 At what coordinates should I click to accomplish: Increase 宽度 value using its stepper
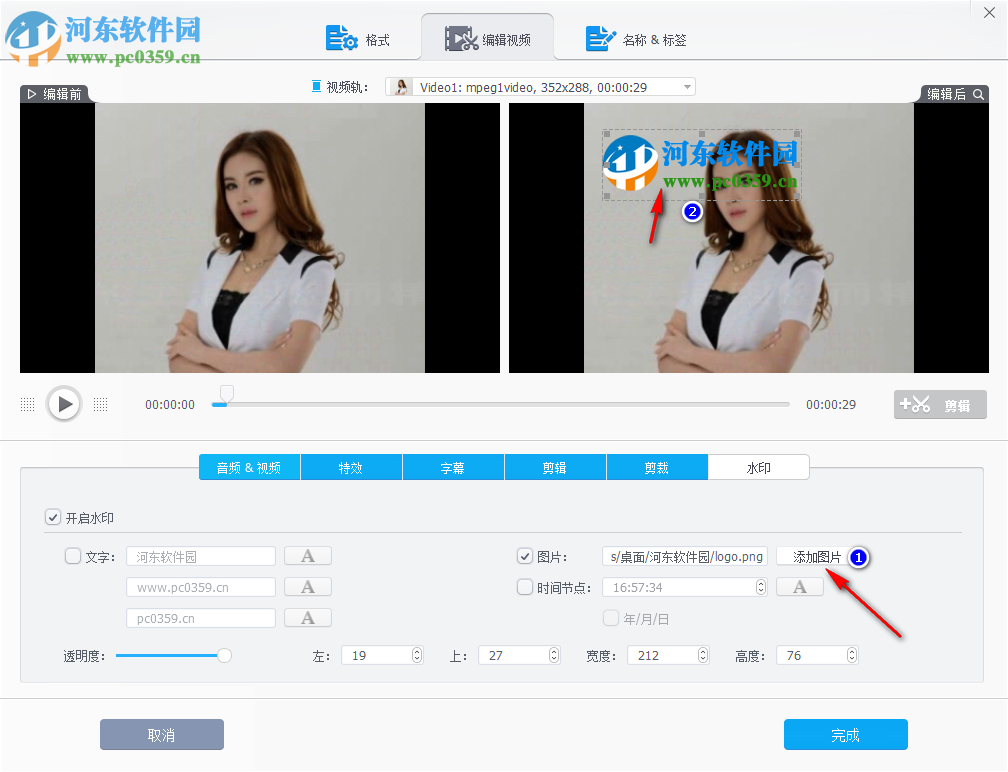point(703,650)
